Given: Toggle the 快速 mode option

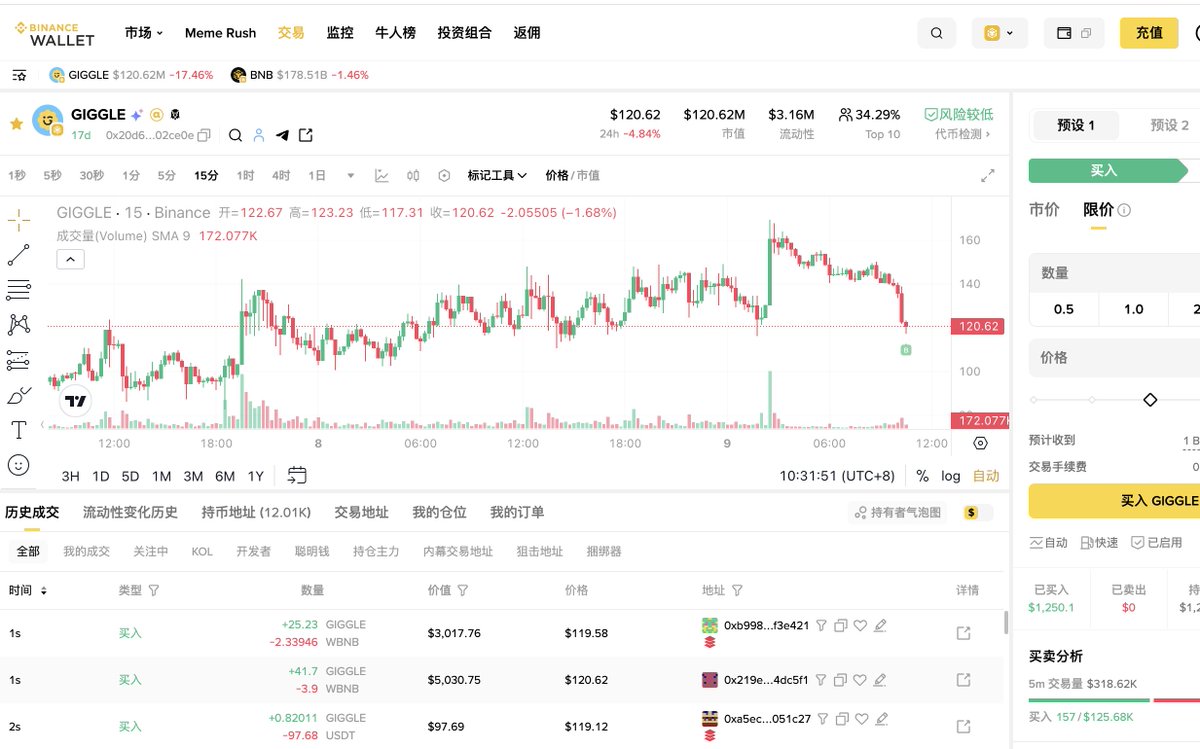Looking at the screenshot, I should point(1099,542).
